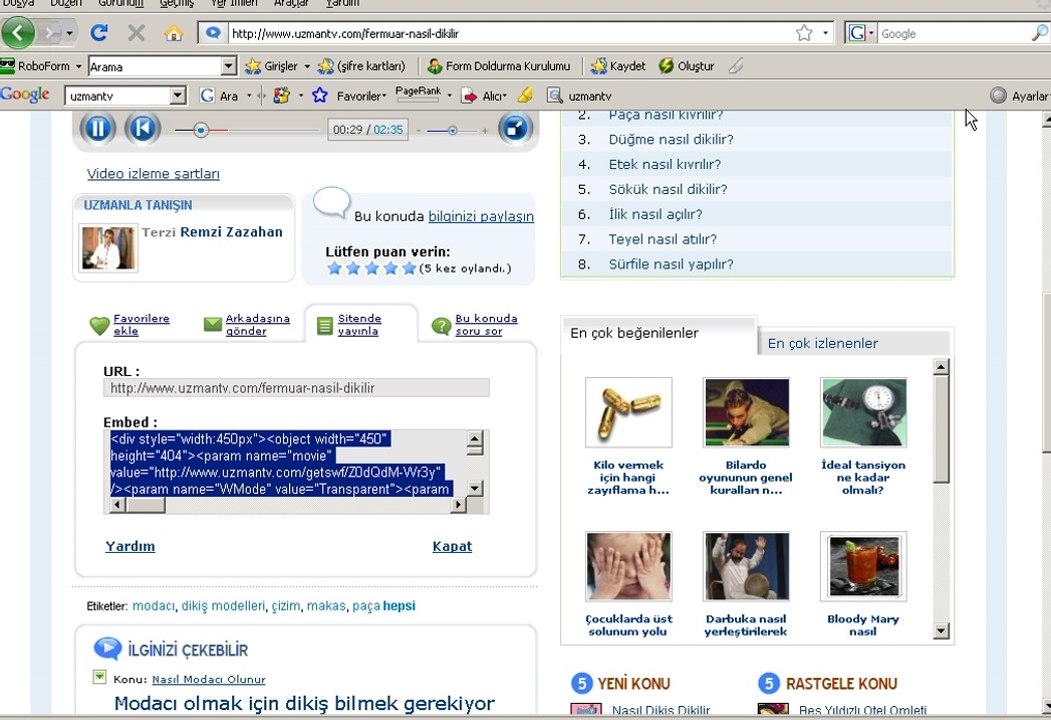Open the Yardım menu
Viewport: 1051px width, 720px height.
(x=343, y=3)
